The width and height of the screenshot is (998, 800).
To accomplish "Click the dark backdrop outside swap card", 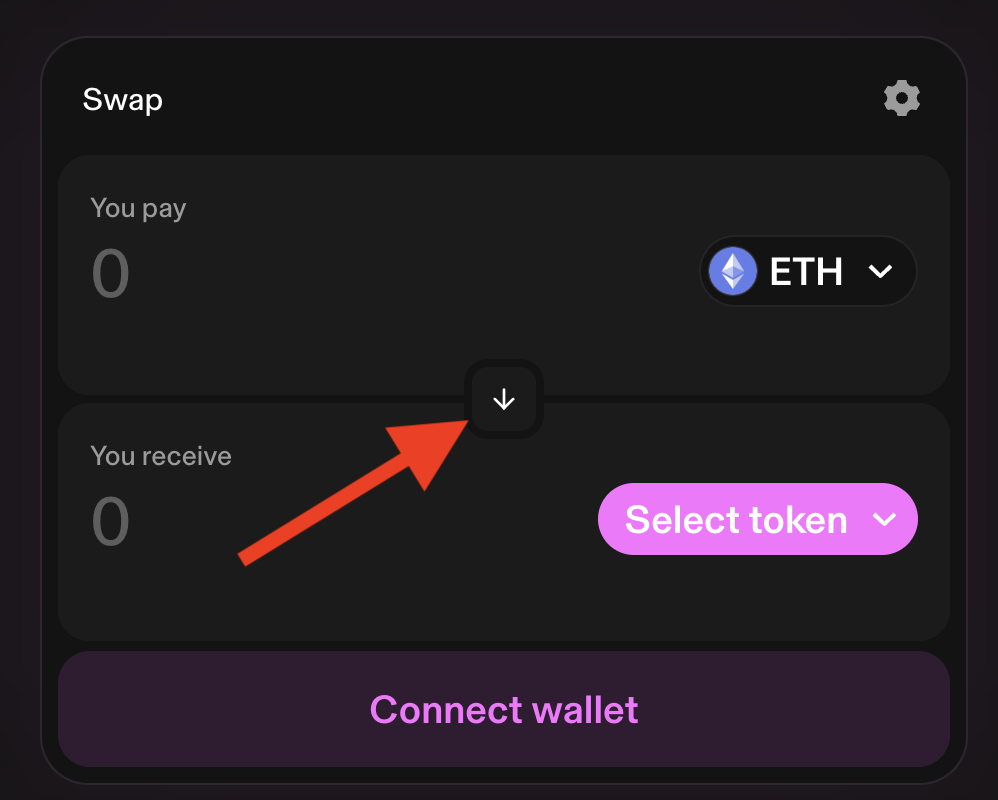I will pos(18,400).
